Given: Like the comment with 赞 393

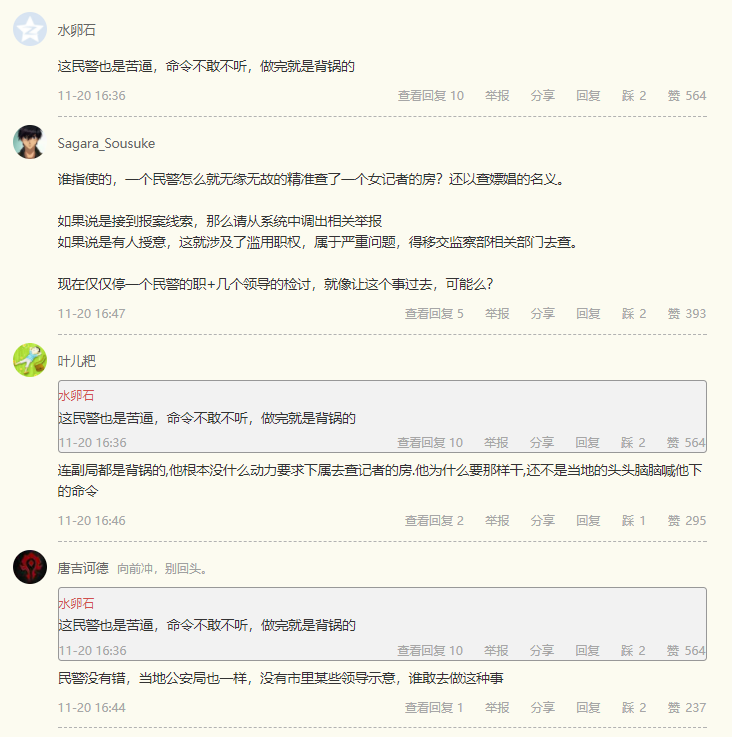Looking at the screenshot, I should tap(687, 313).
